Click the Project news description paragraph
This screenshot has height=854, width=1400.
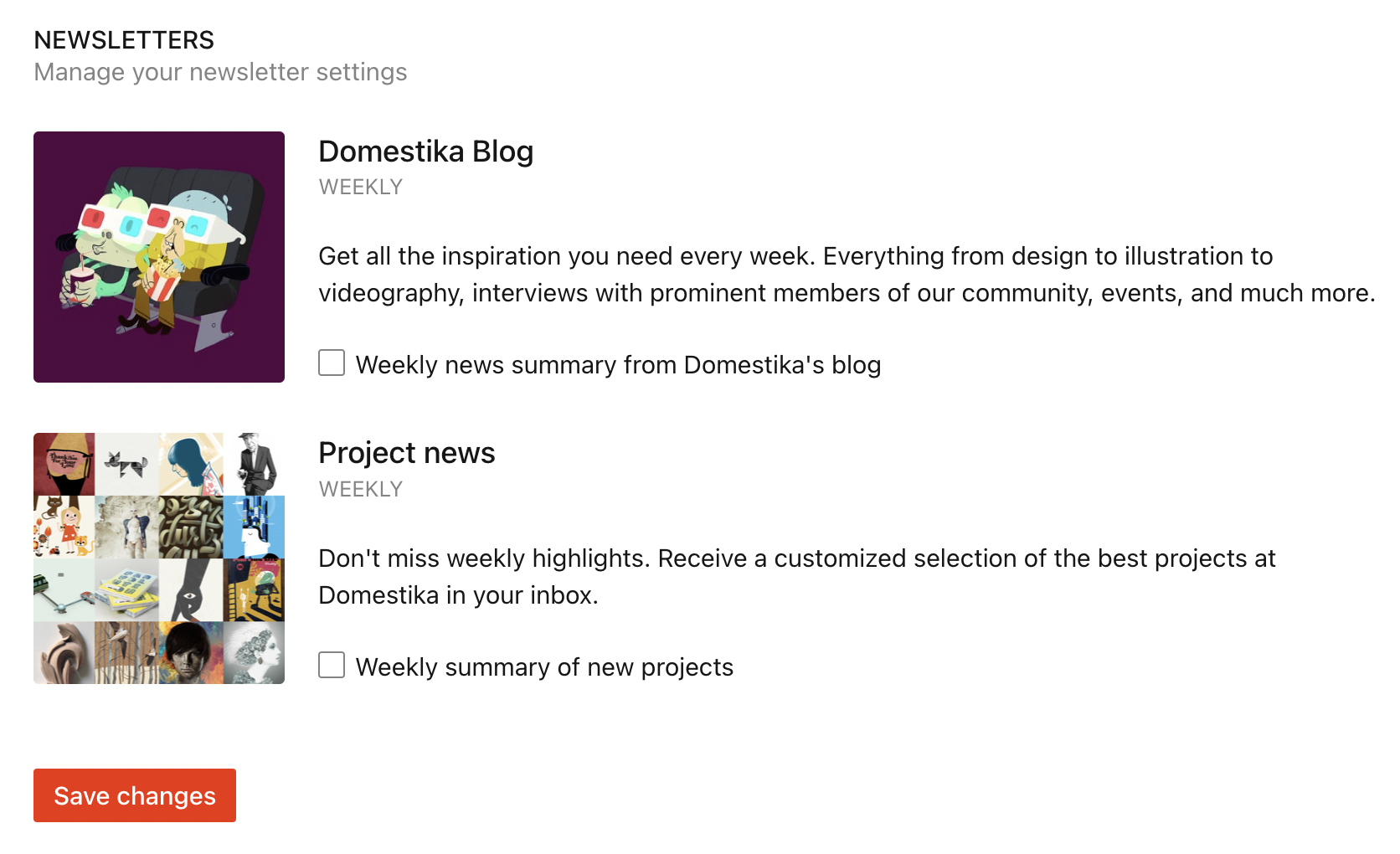pos(797,577)
